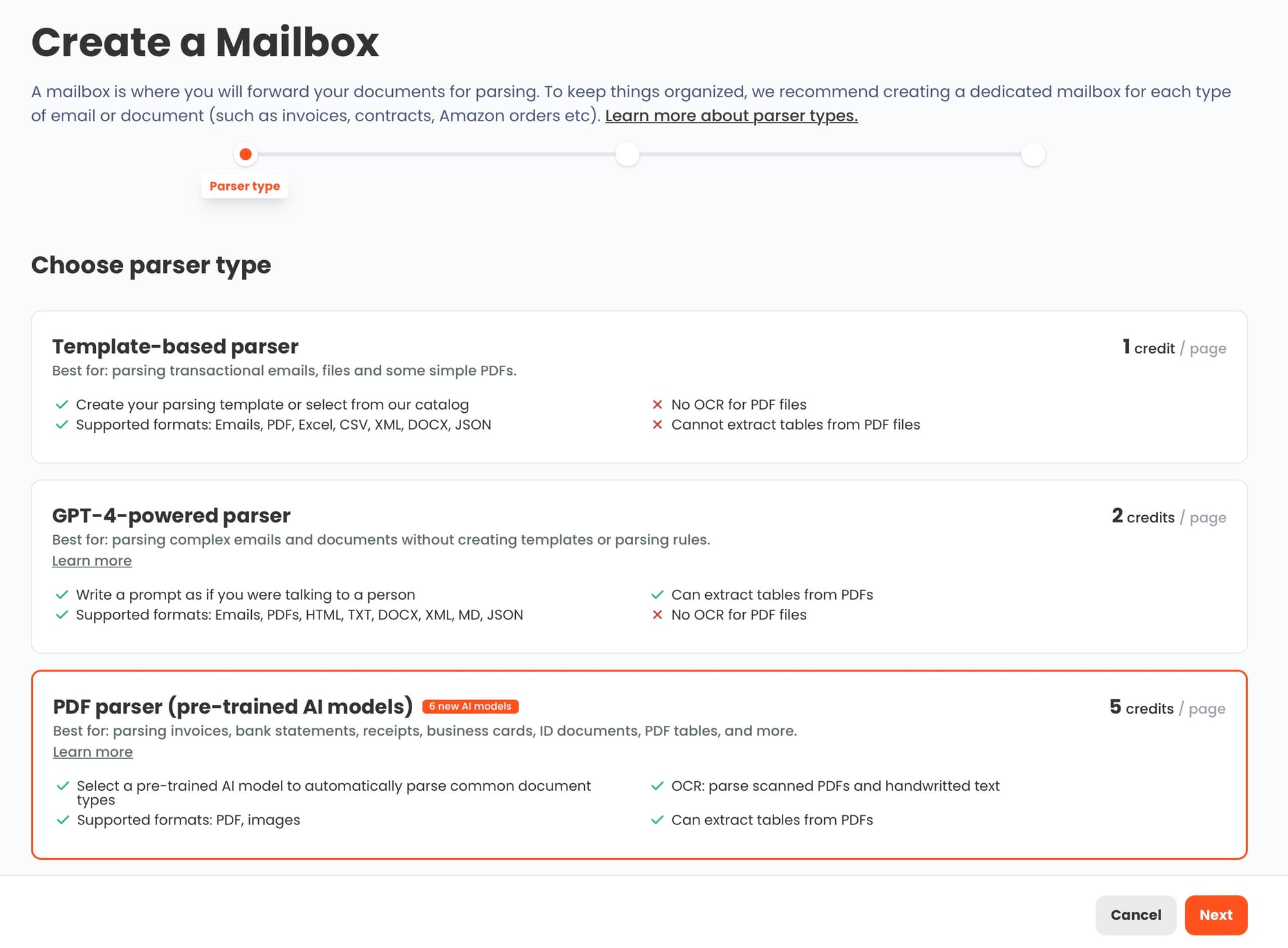This screenshot has height=948, width=1288.
Task: Click red X beside Template parser 'No OCR for PDF files'
Action: [x=658, y=404]
